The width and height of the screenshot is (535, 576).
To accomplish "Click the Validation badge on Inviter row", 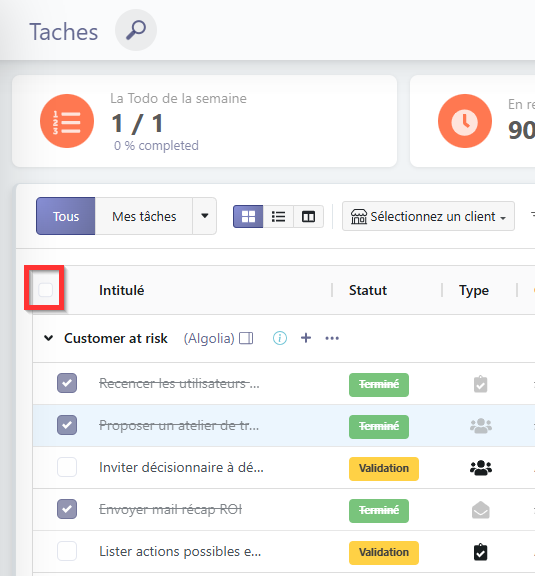I will (x=384, y=468).
